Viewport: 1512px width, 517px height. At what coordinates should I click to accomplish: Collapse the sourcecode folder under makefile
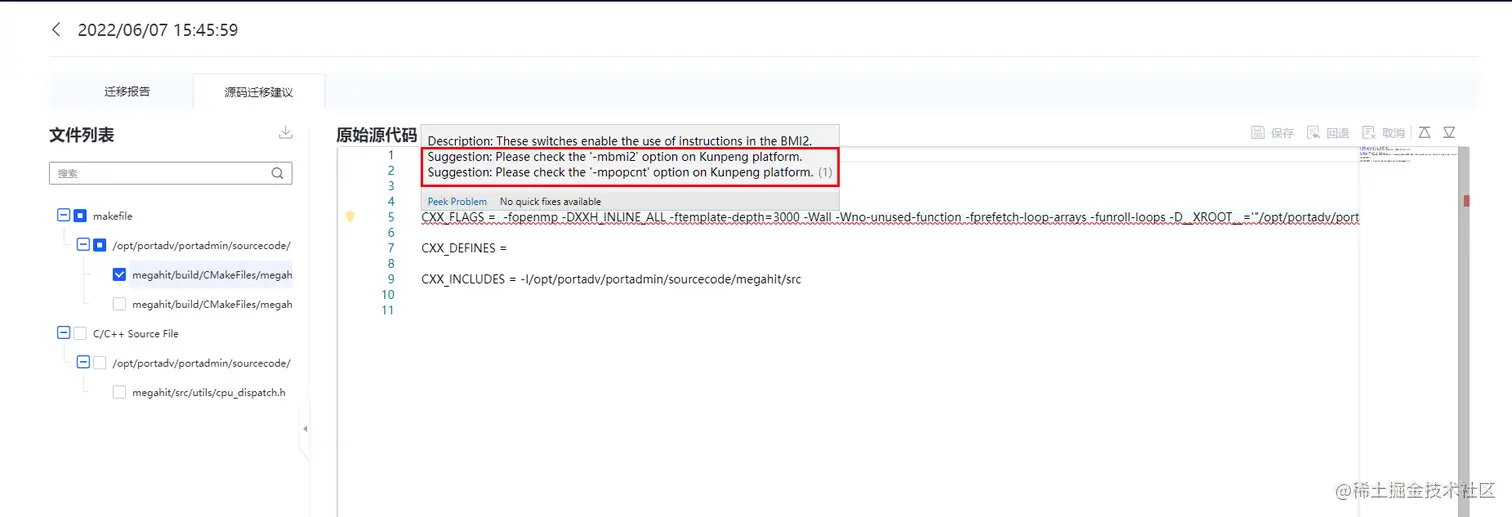pyautogui.click(x=83, y=244)
